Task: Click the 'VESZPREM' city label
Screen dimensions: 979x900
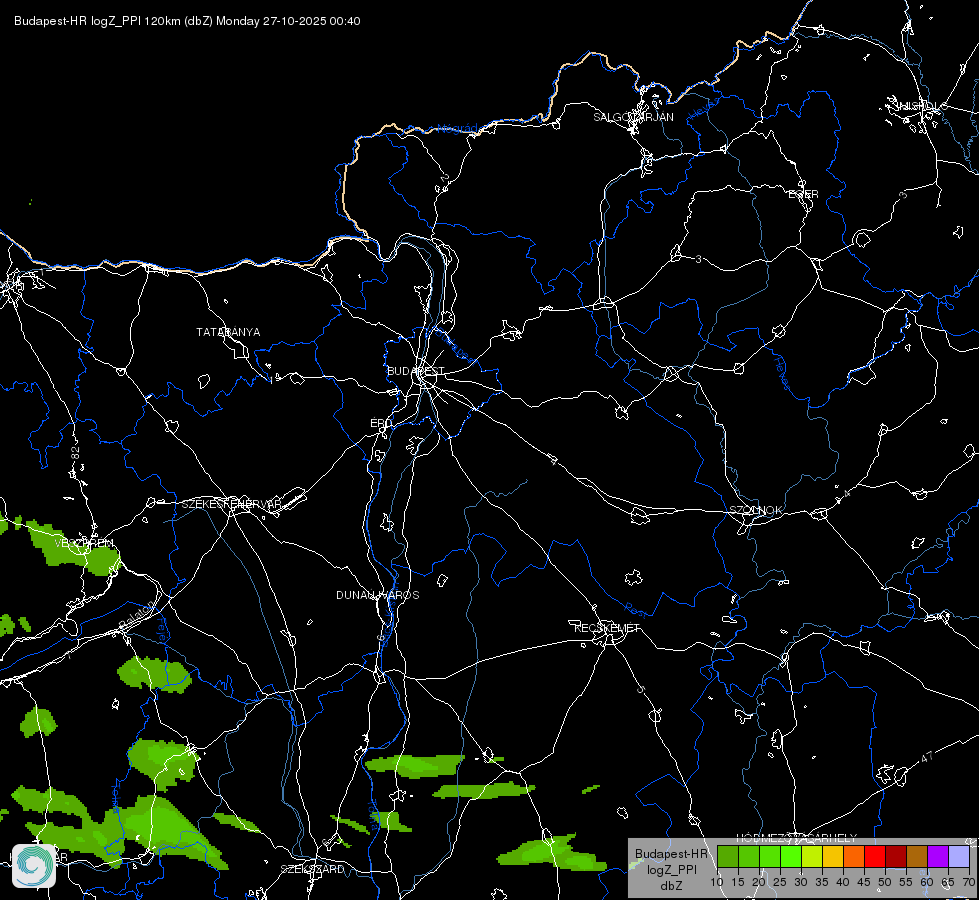Action: [84, 543]
